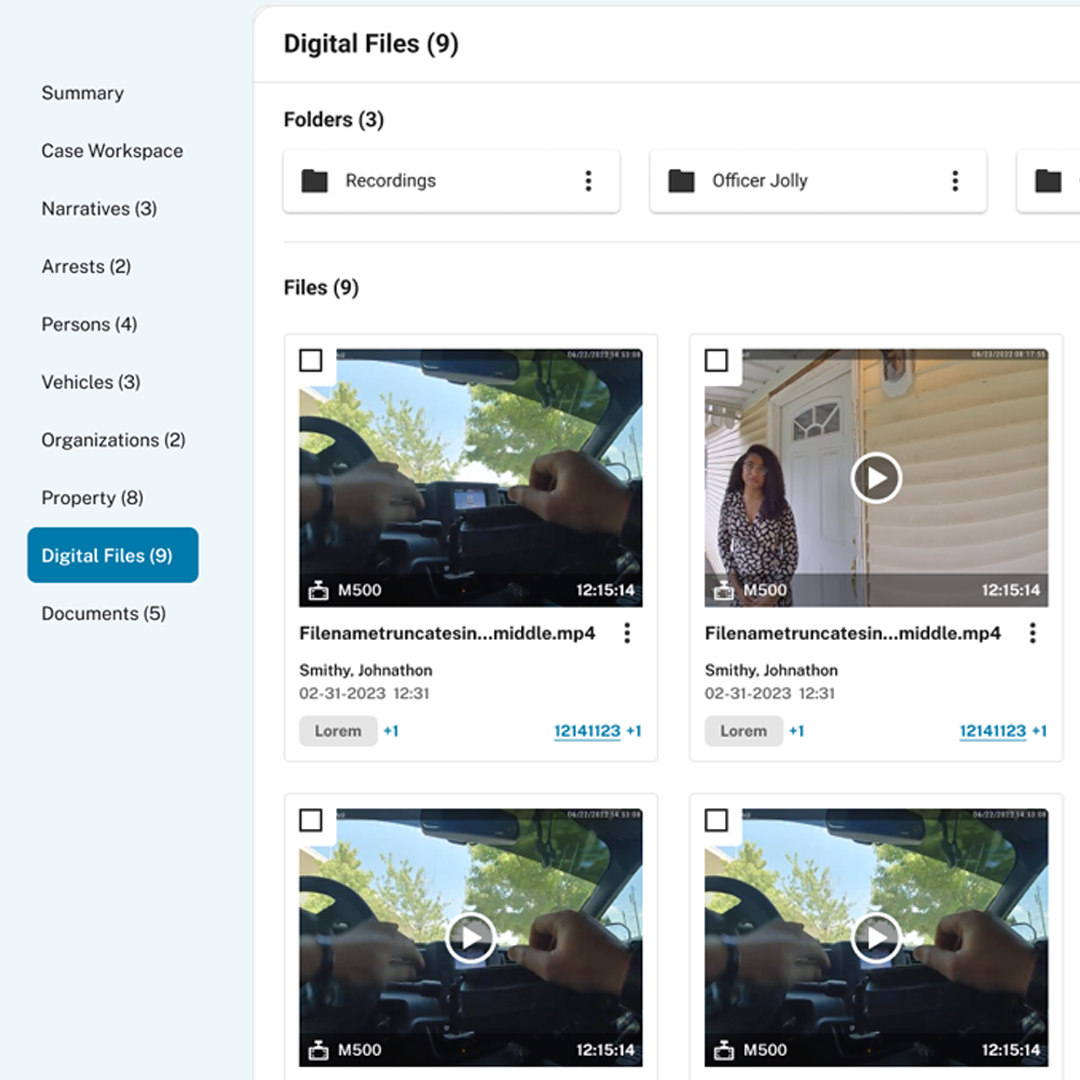Click the Officer Jolly folder icon
Screen dimensions: 1080x1080
(x=681, y=181)
